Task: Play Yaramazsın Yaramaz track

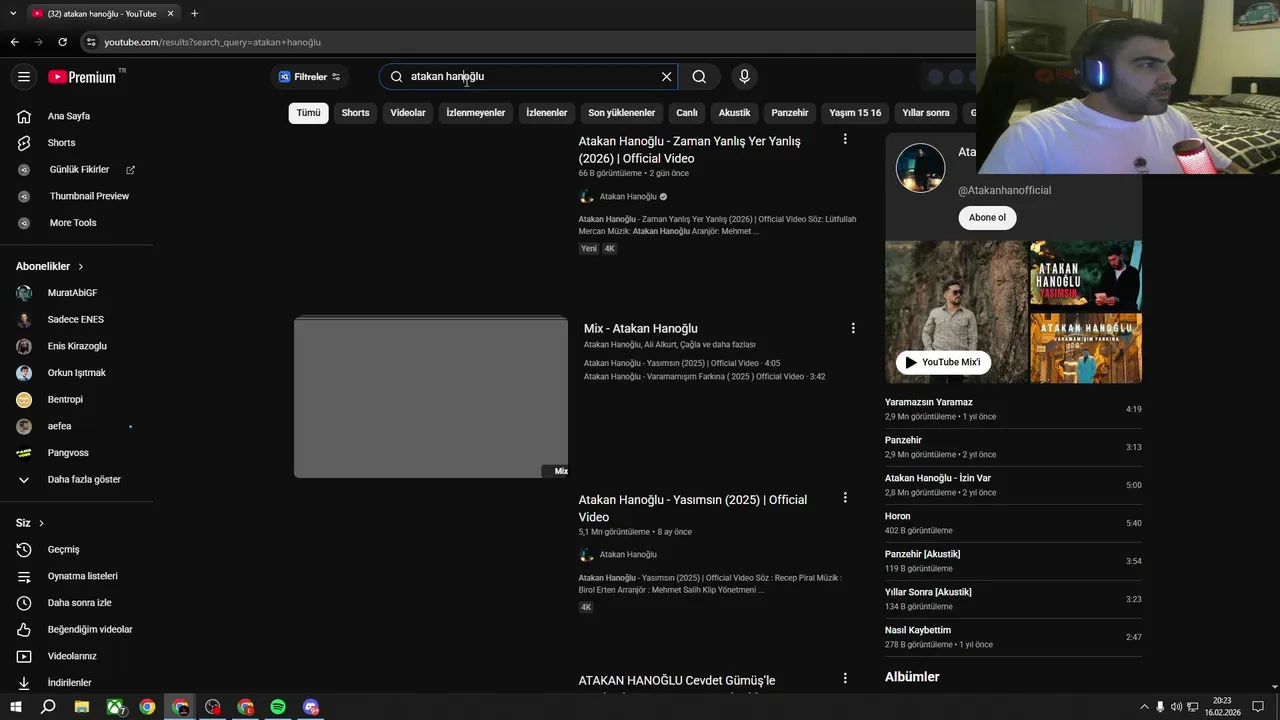Action: click(1013, 409)
